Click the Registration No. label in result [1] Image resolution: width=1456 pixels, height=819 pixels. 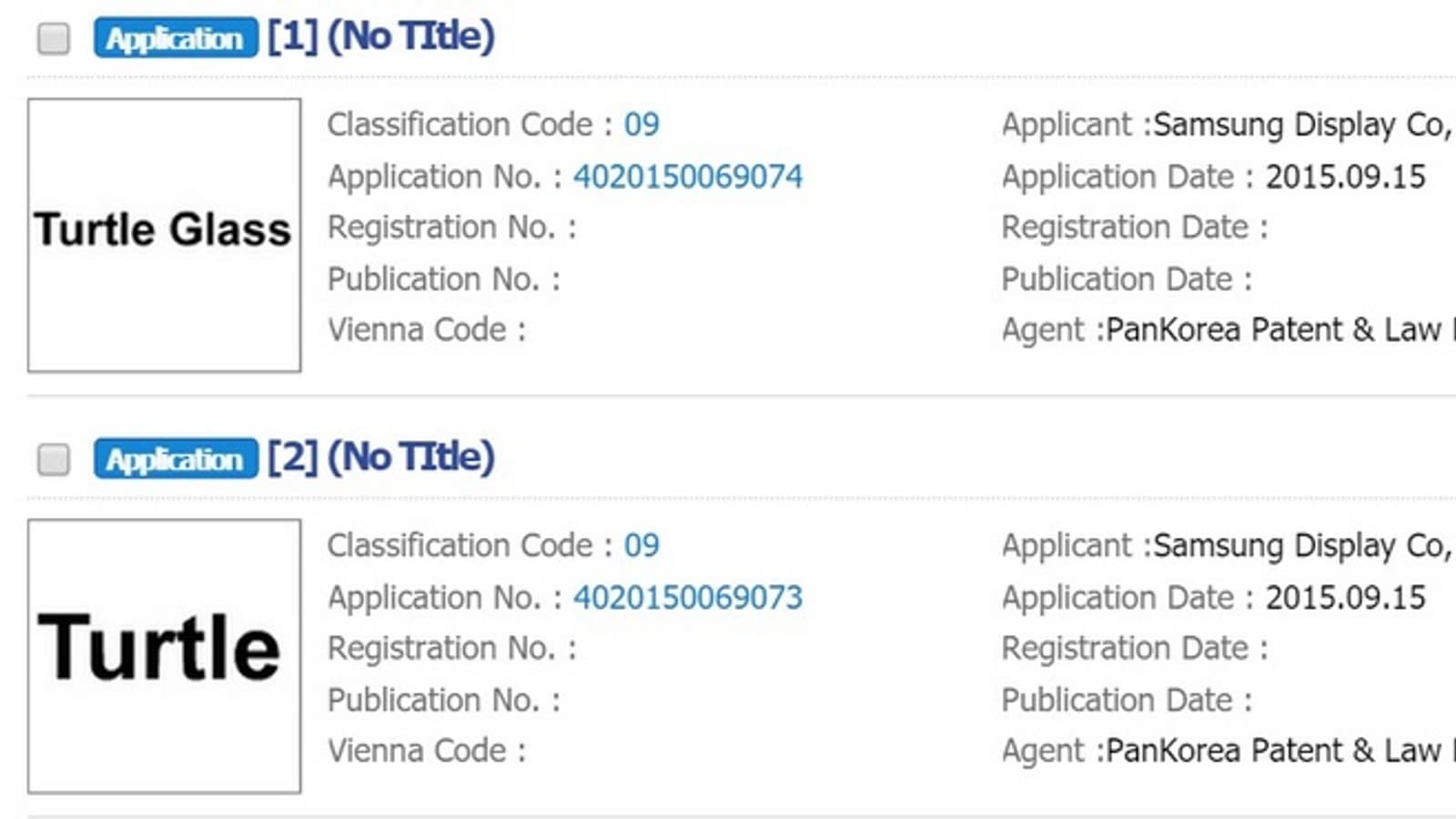pos(442,227)
